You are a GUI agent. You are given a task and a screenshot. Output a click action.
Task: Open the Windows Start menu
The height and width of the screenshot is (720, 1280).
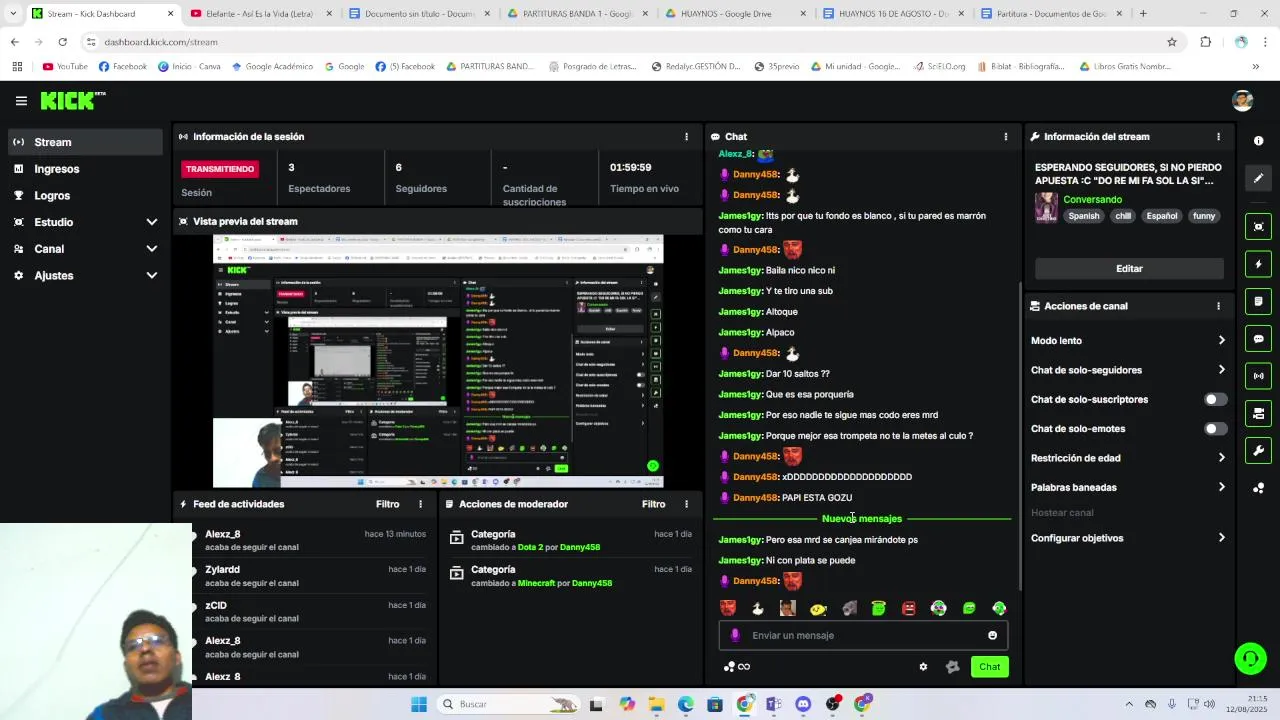(419, 704)
